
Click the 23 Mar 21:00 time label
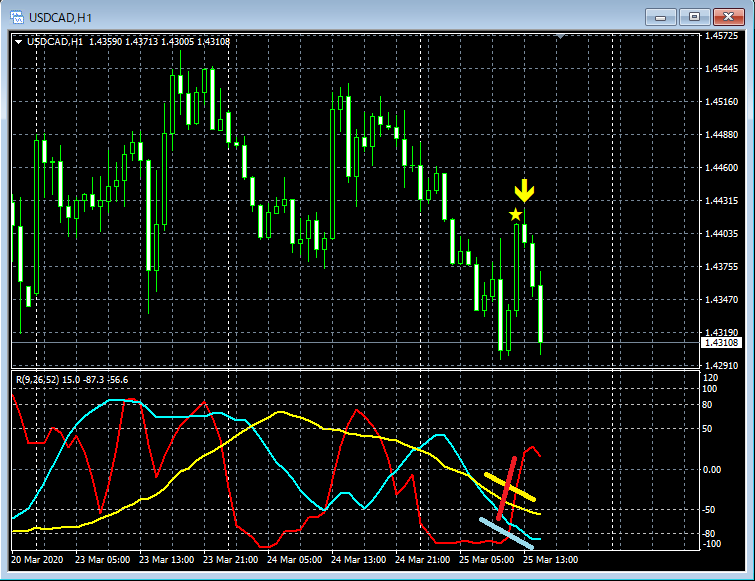tap(231, 560)
